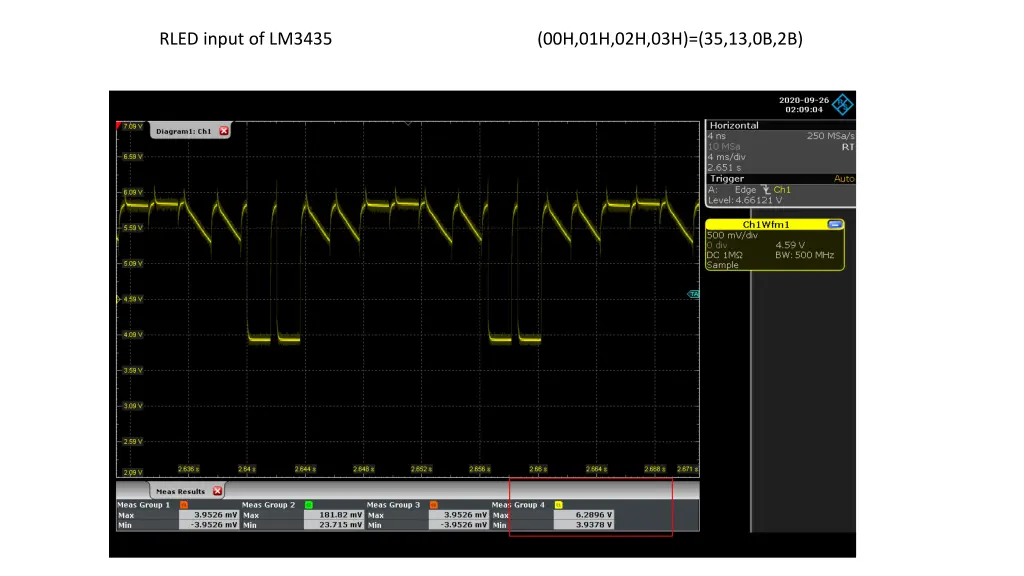Click the Meas Group 3 label
Screen dimensions: 1024x576
tap(393, 505)
